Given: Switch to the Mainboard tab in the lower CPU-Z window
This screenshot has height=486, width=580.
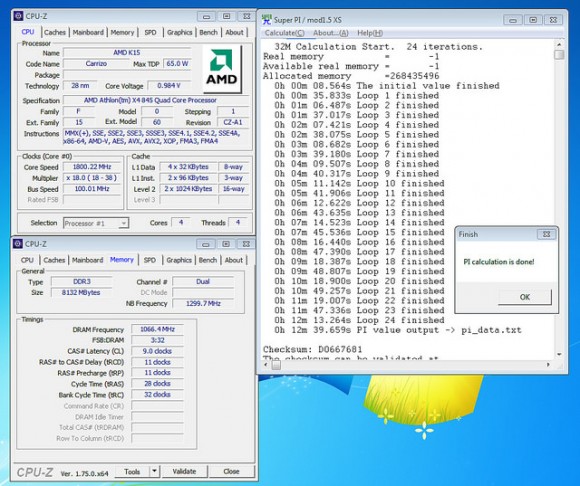Looking at the screenshot, I should (x=87, y=260).
